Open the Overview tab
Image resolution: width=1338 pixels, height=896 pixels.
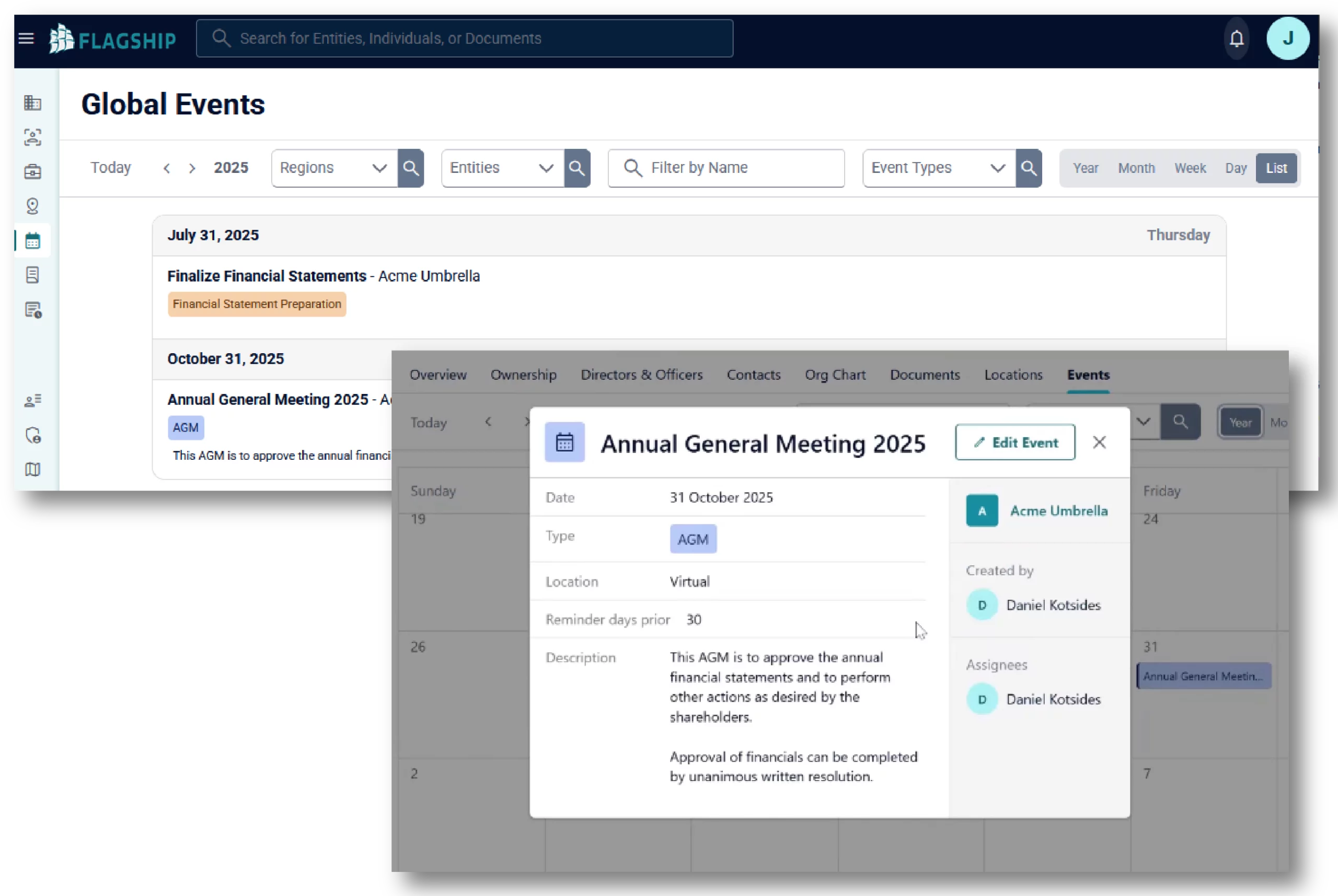[x=438, y=375]
